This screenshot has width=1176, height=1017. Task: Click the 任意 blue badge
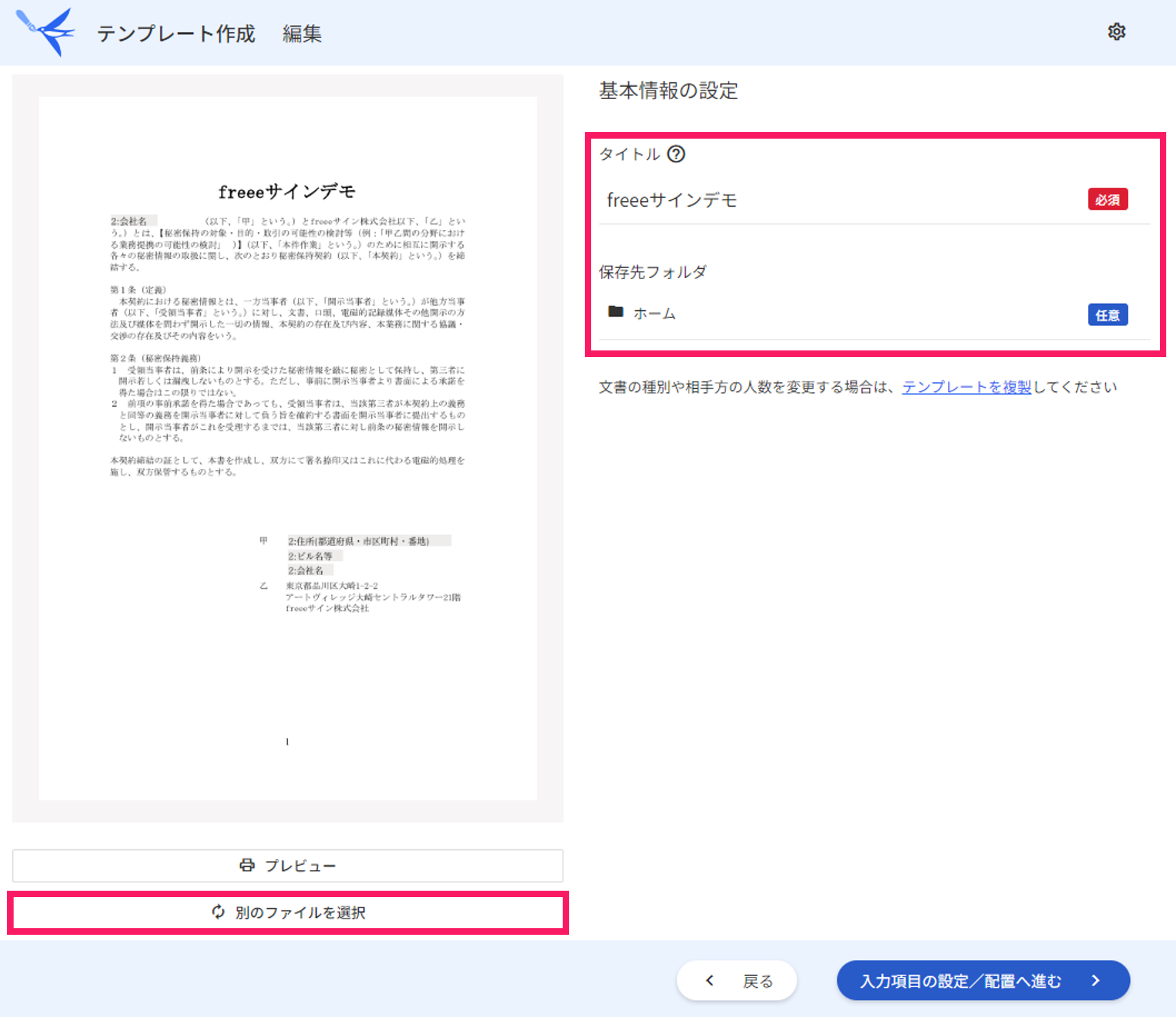[1107, 315]
